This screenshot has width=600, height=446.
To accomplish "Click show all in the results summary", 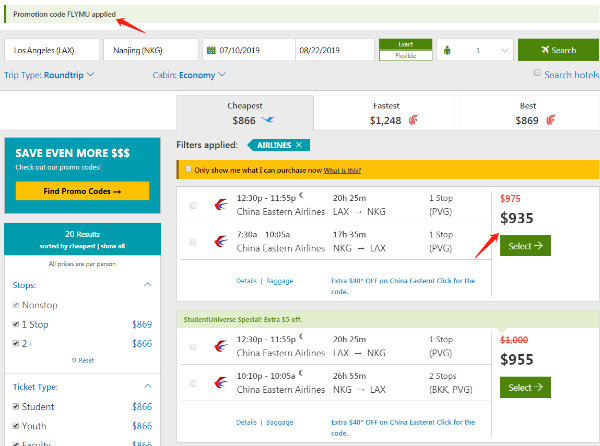I will [113, 246].
